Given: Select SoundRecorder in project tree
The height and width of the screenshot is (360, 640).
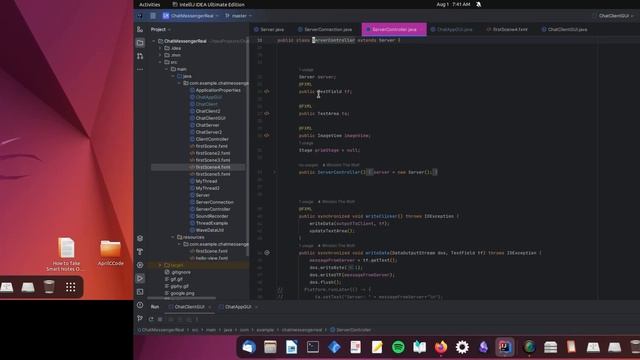Looking at the screenshot, I should 209,216.
